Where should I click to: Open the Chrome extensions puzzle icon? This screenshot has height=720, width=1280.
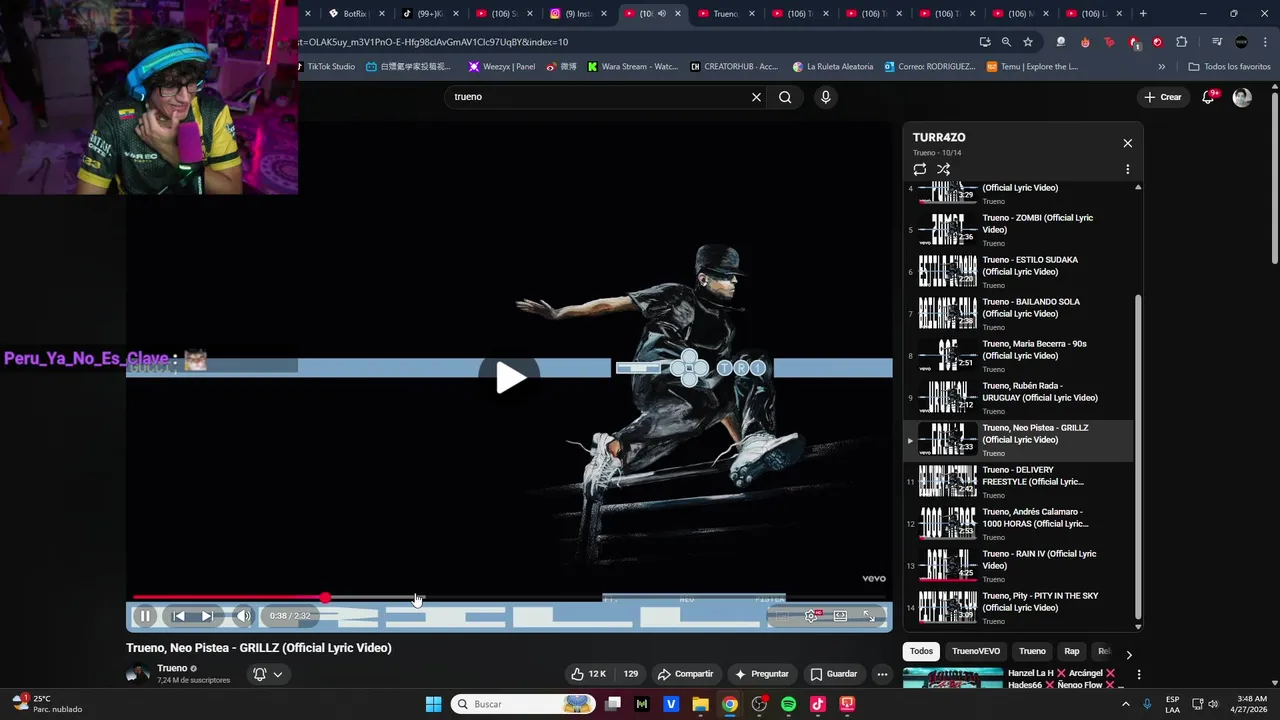click(1182, 42)
